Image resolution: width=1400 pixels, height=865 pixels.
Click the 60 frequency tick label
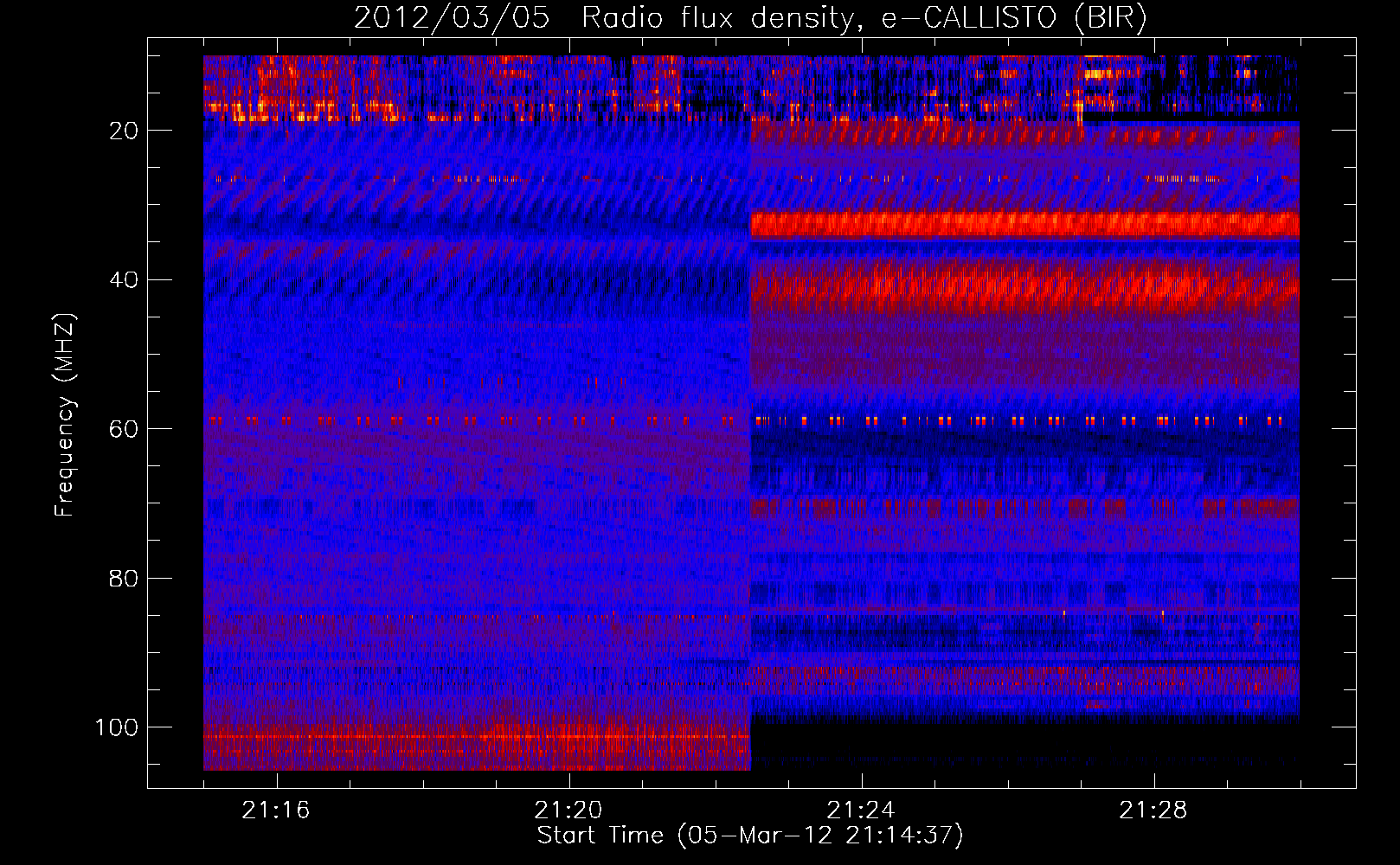124,429
